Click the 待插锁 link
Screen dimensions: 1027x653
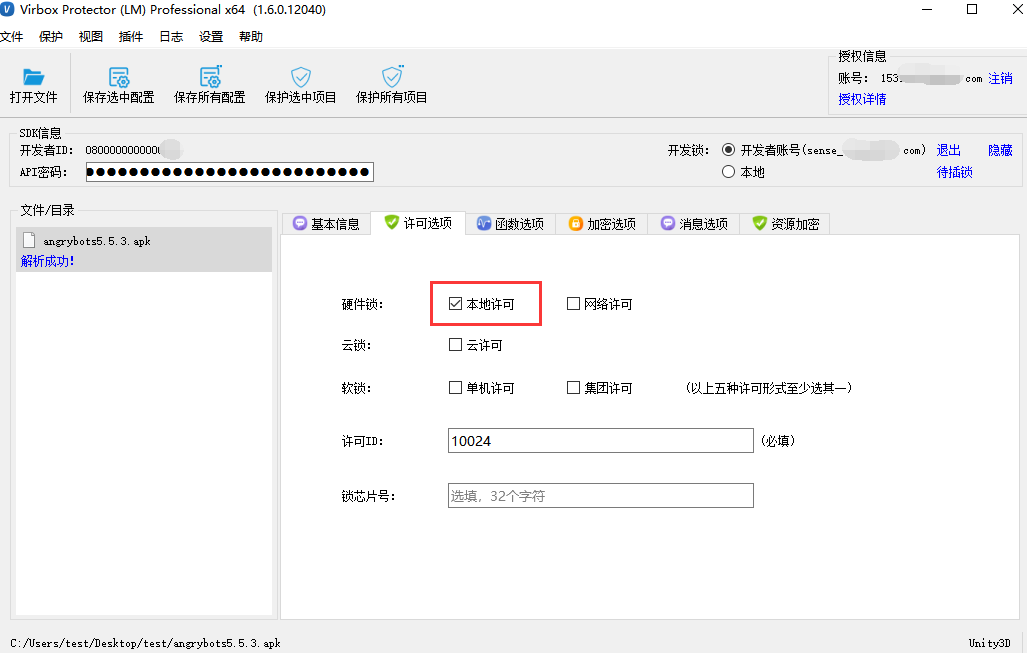coord(954,172)
